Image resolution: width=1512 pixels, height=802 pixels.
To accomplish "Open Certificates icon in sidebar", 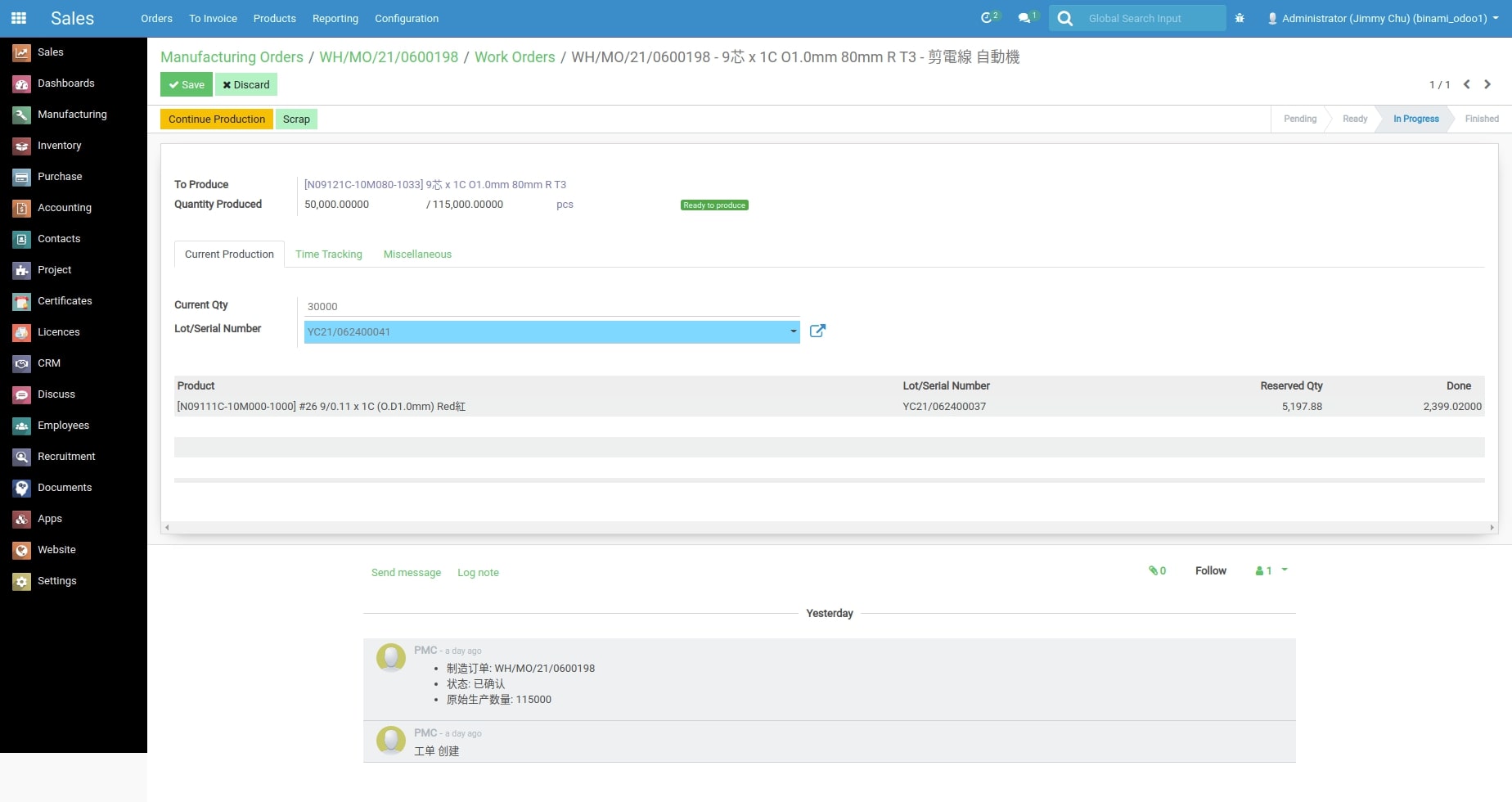I will point(22,301).
